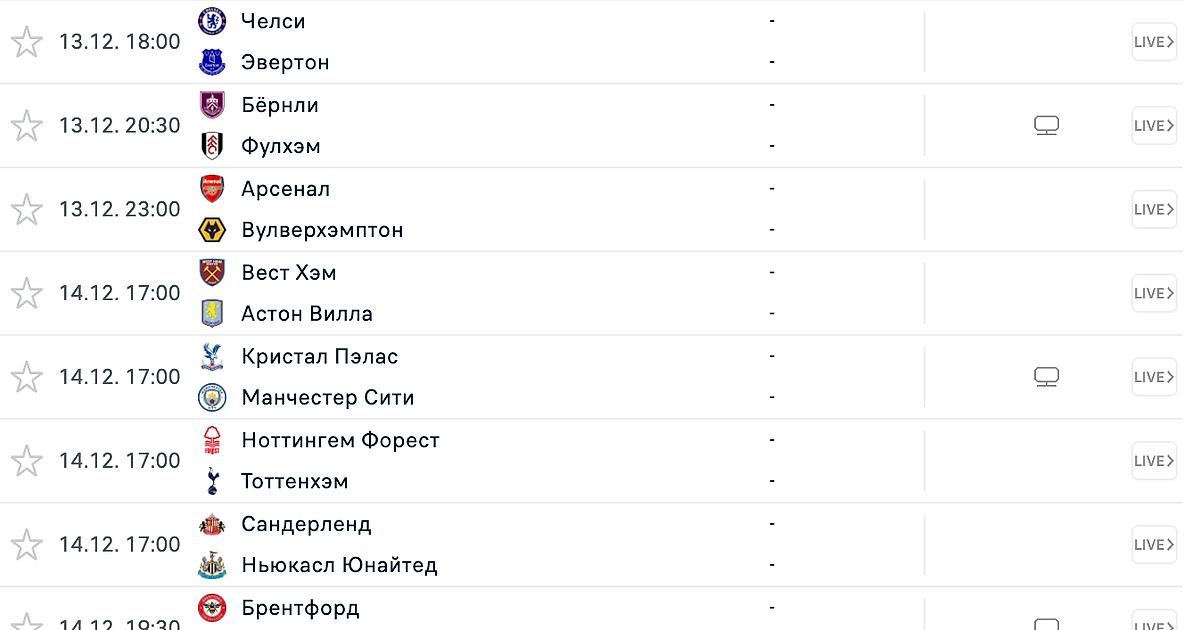Image resolution: width=1200 pixels, height=630 pixels.
Task: Click the TV broadcast icon for Burnley–Fulham
Action: point(1046,126)
